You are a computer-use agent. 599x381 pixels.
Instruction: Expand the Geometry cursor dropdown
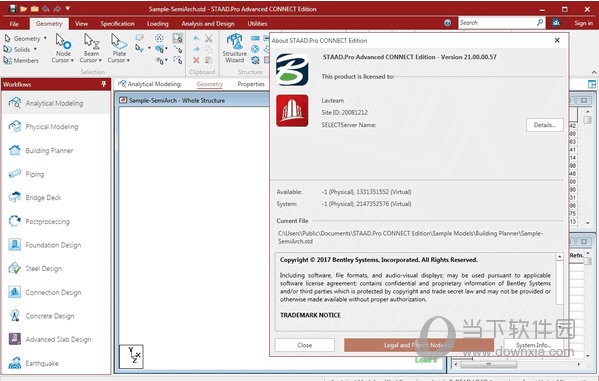pos(45,38)
